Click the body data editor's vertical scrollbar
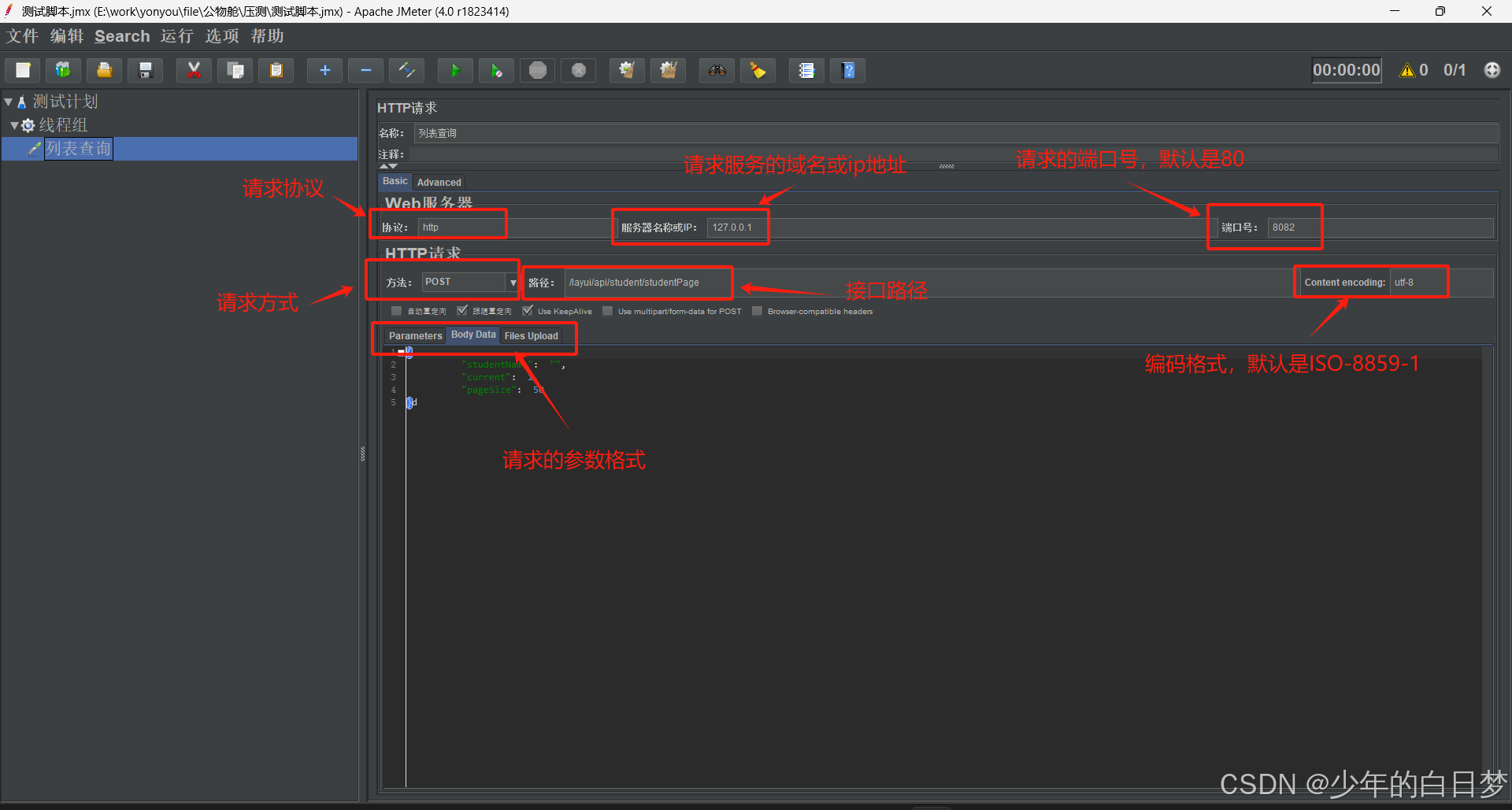 1488,565
